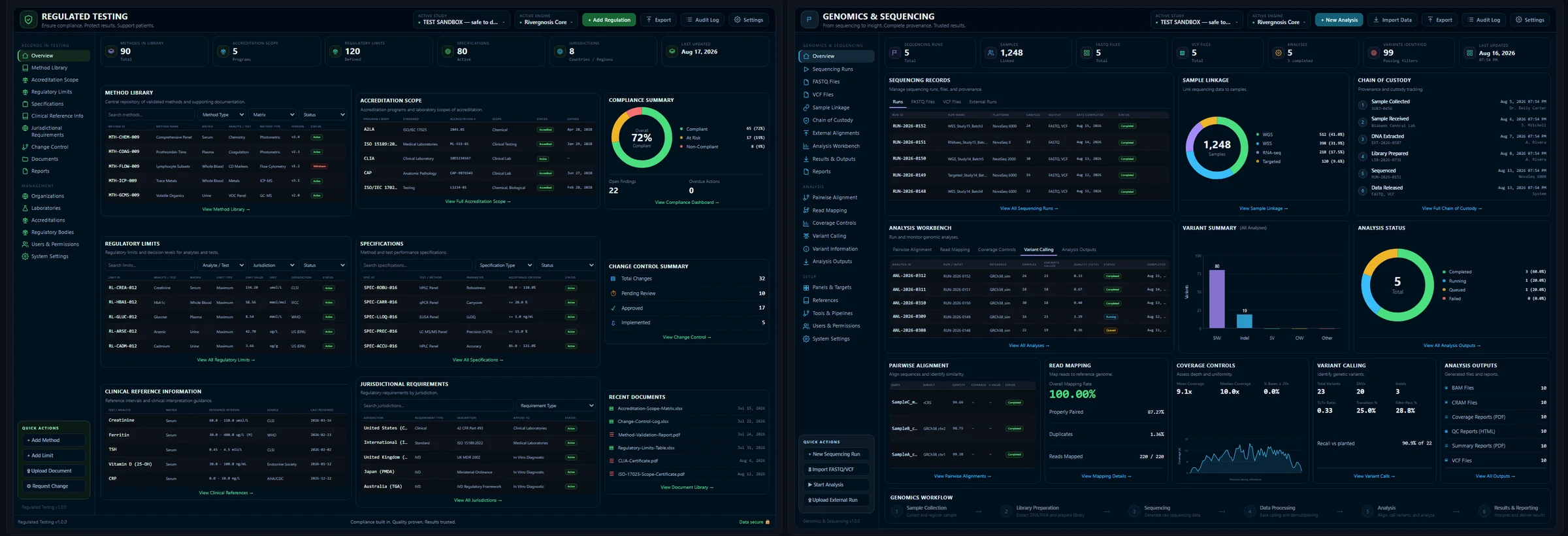Click the Regulated Testing shield logo icon
Image resolution: width=1568 pixels, height=536 pixels.
coord(28,20)
